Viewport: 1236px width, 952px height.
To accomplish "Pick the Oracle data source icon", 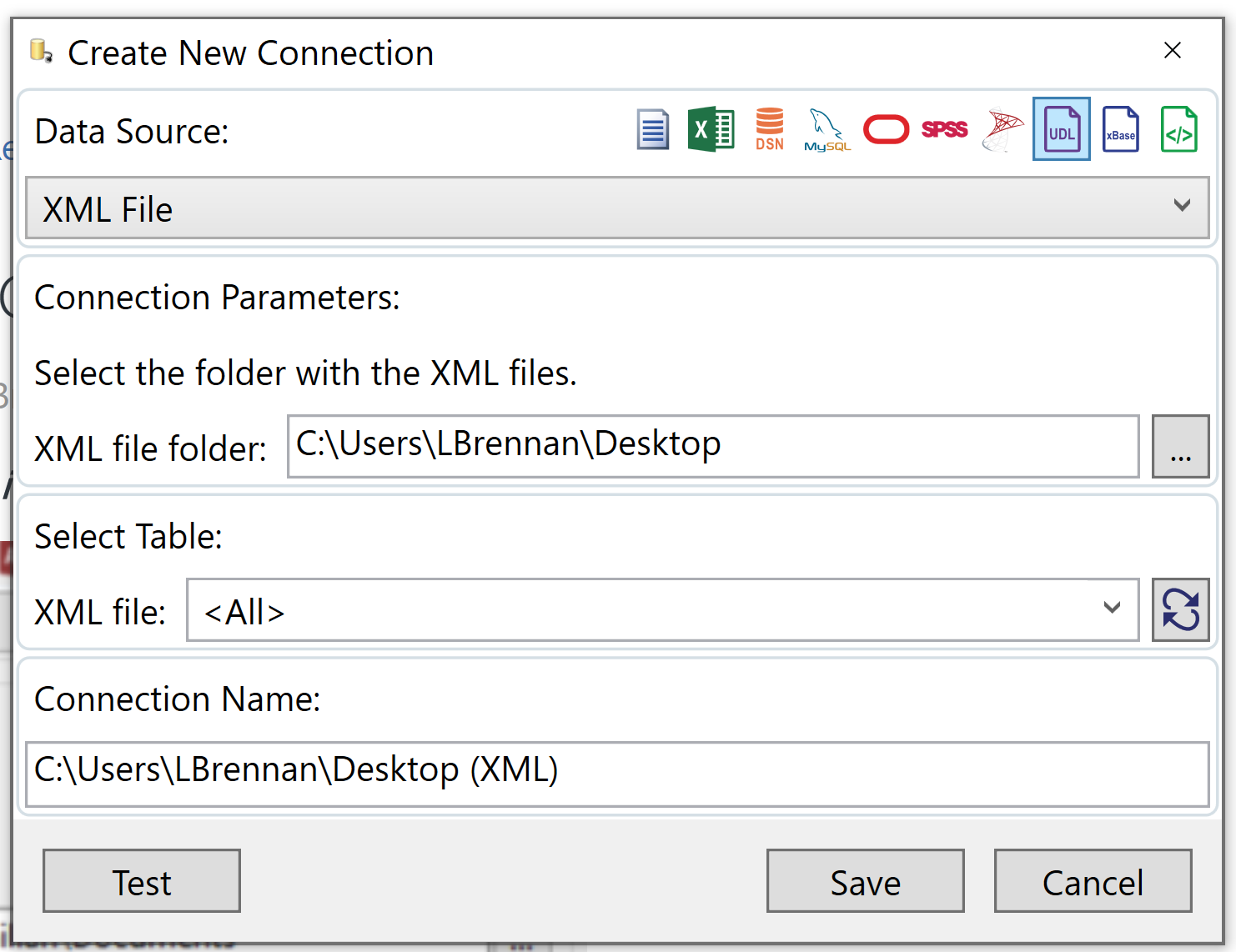I will (885, 129).
